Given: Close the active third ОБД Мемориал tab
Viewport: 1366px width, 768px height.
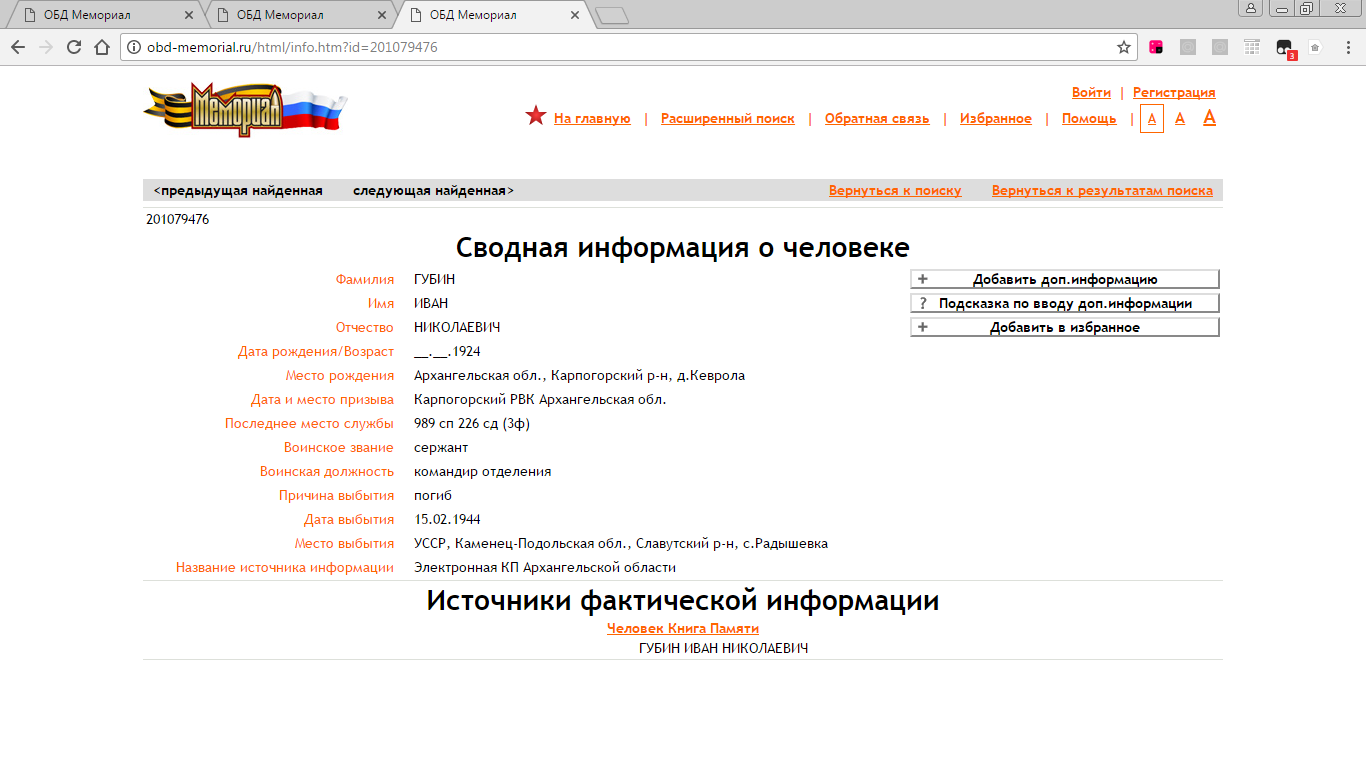Looking at the screenshot, I should (x=574, y=15).
